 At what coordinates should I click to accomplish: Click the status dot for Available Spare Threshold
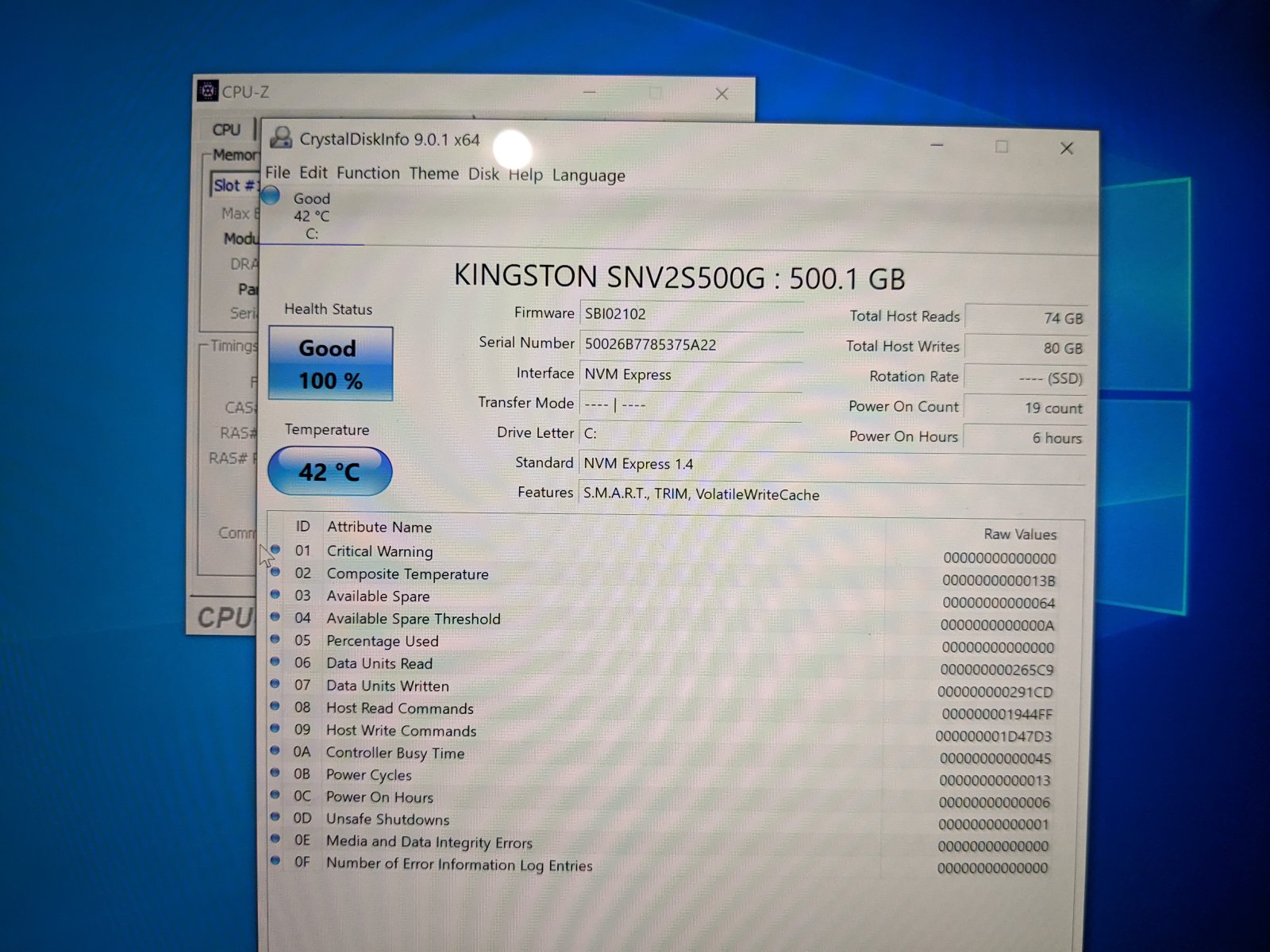pyautogui.click(x=275, y=616)
